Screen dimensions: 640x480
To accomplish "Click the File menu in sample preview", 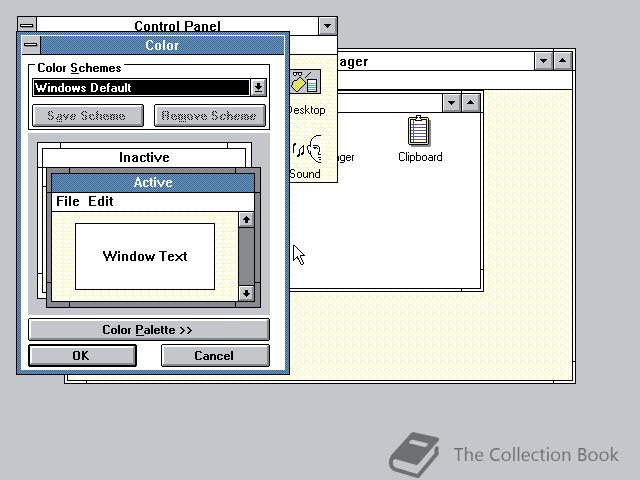I will coord(68,201).
